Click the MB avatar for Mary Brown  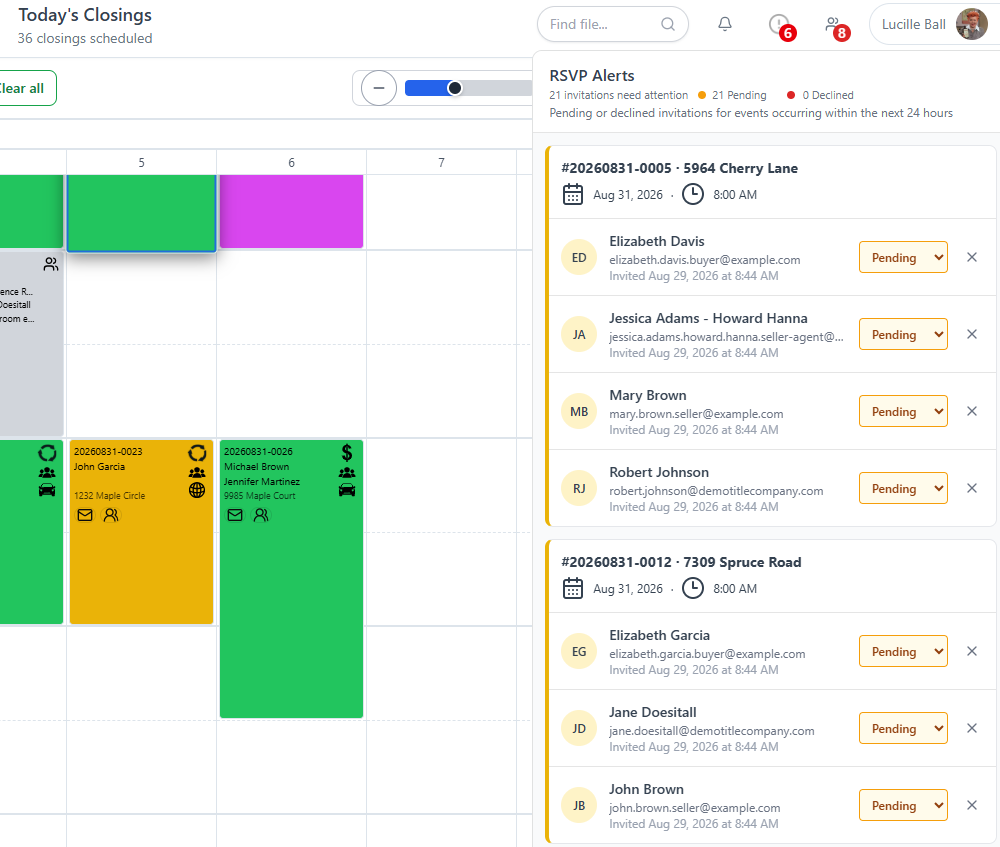[x=578, y=411]
